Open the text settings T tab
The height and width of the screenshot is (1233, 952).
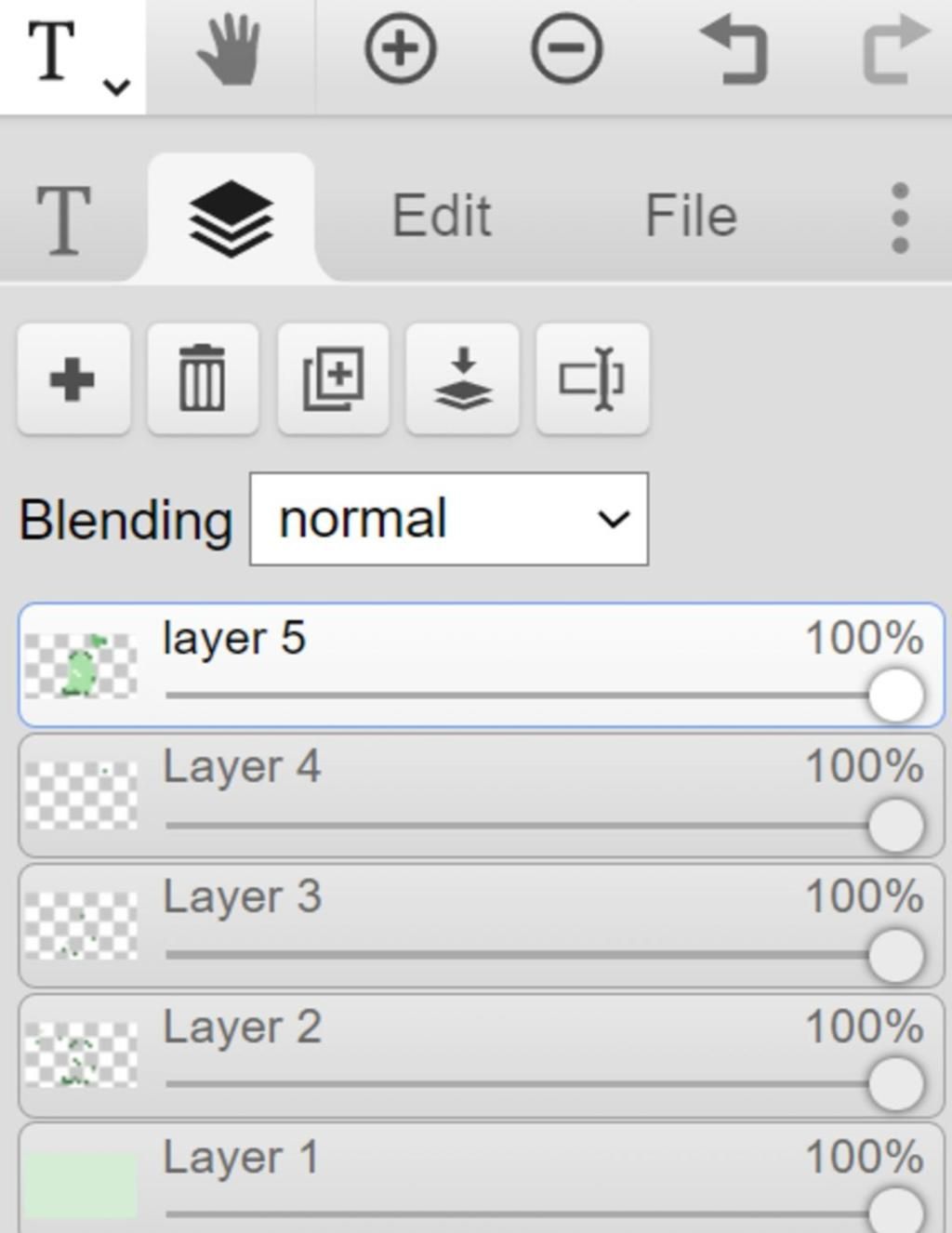pyautogui.click(x=63, y=219)
